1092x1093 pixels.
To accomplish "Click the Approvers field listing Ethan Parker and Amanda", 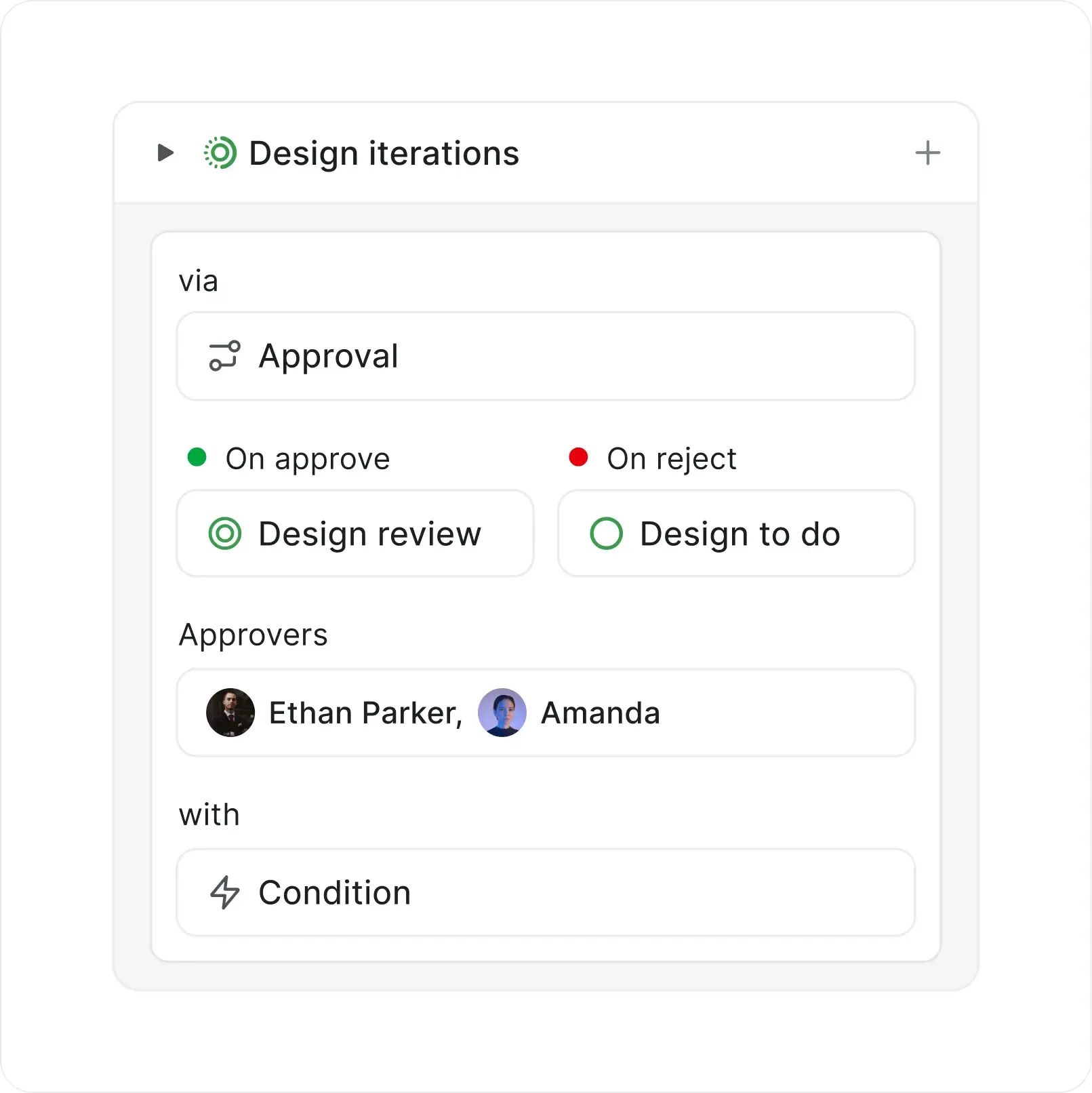I will point(546,713).
